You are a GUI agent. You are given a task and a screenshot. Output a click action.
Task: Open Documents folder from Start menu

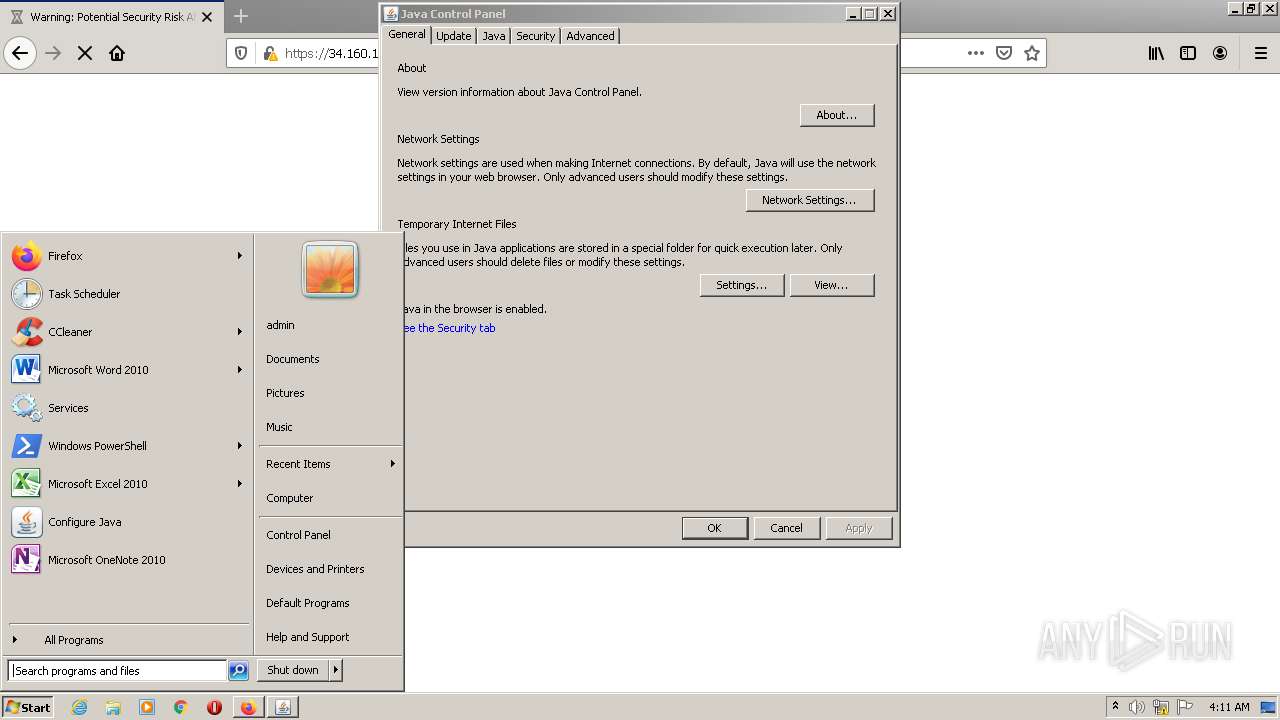(292, 359)
